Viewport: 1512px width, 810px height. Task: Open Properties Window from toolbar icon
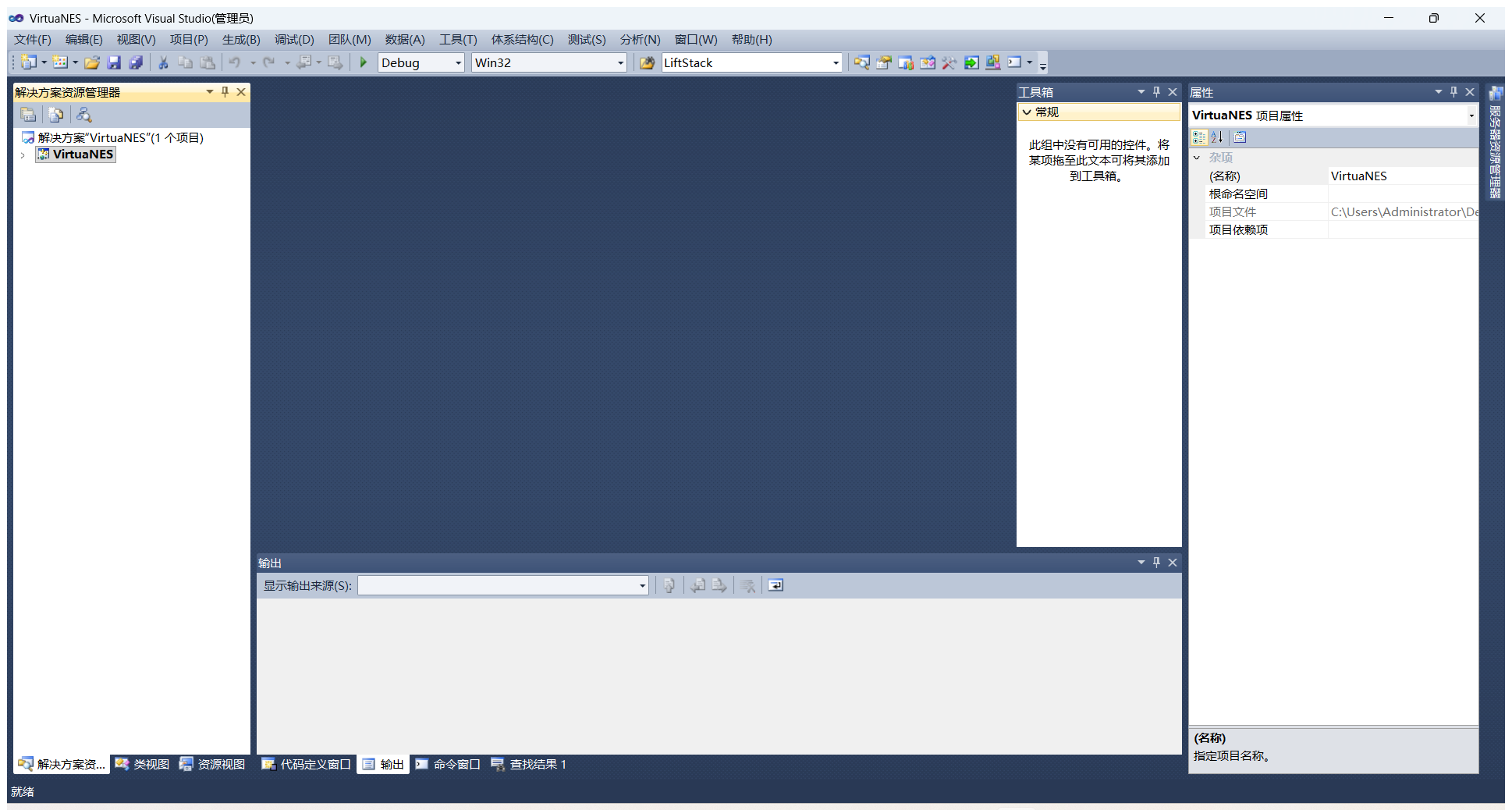(x=883, y=62)
